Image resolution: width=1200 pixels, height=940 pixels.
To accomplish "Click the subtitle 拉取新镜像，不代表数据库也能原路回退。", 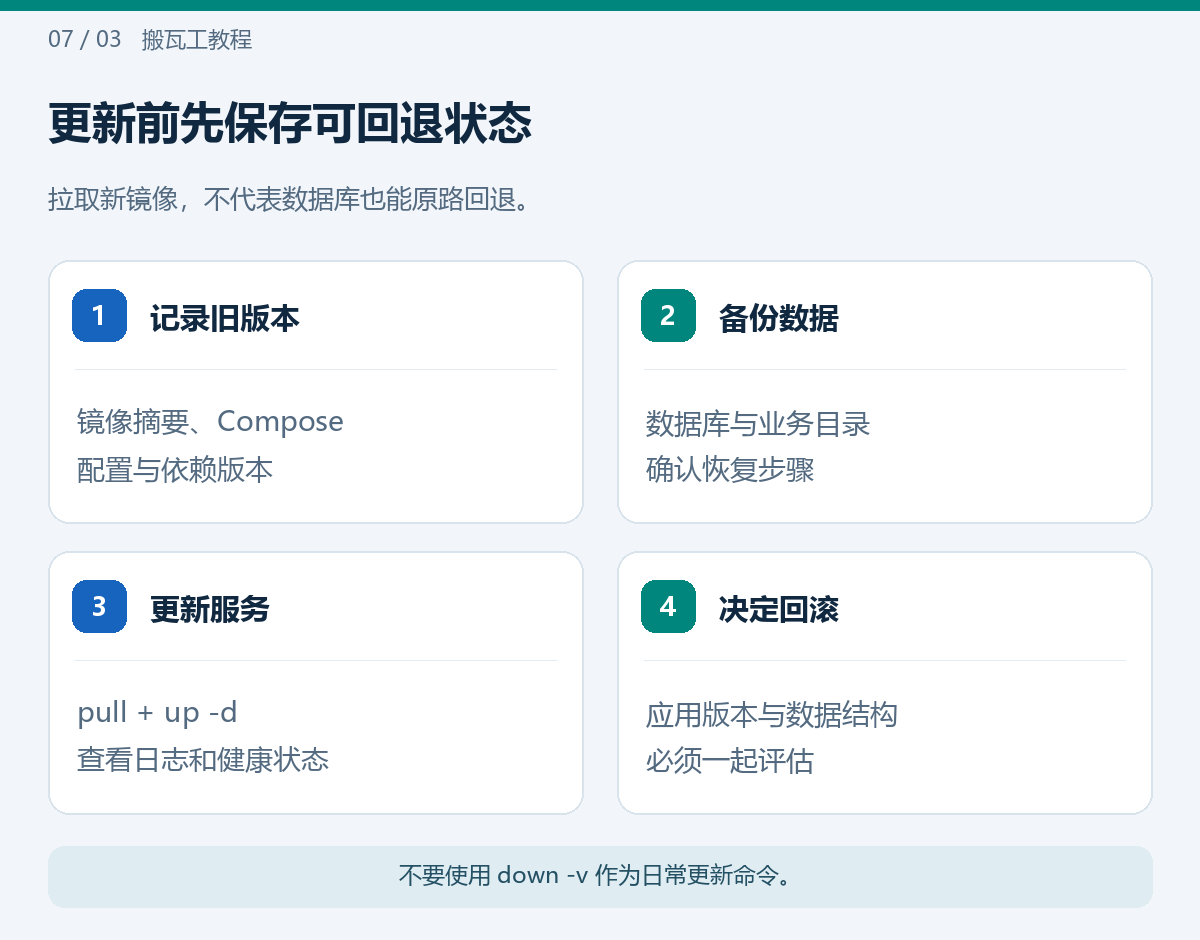I will pos(288,199).
